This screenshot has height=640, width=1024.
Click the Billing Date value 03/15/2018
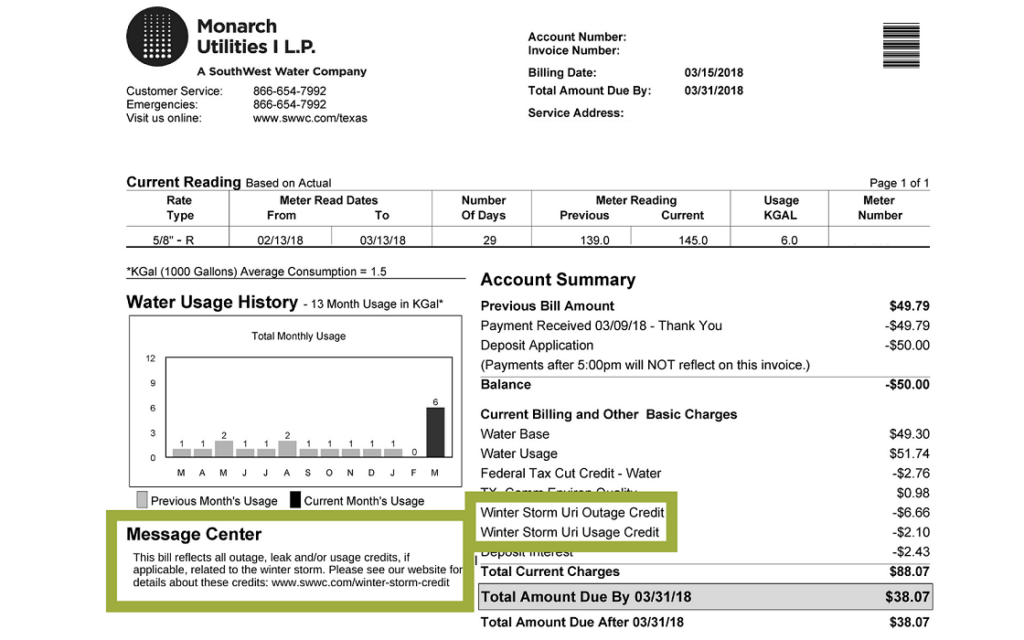(x=713, y=73)
